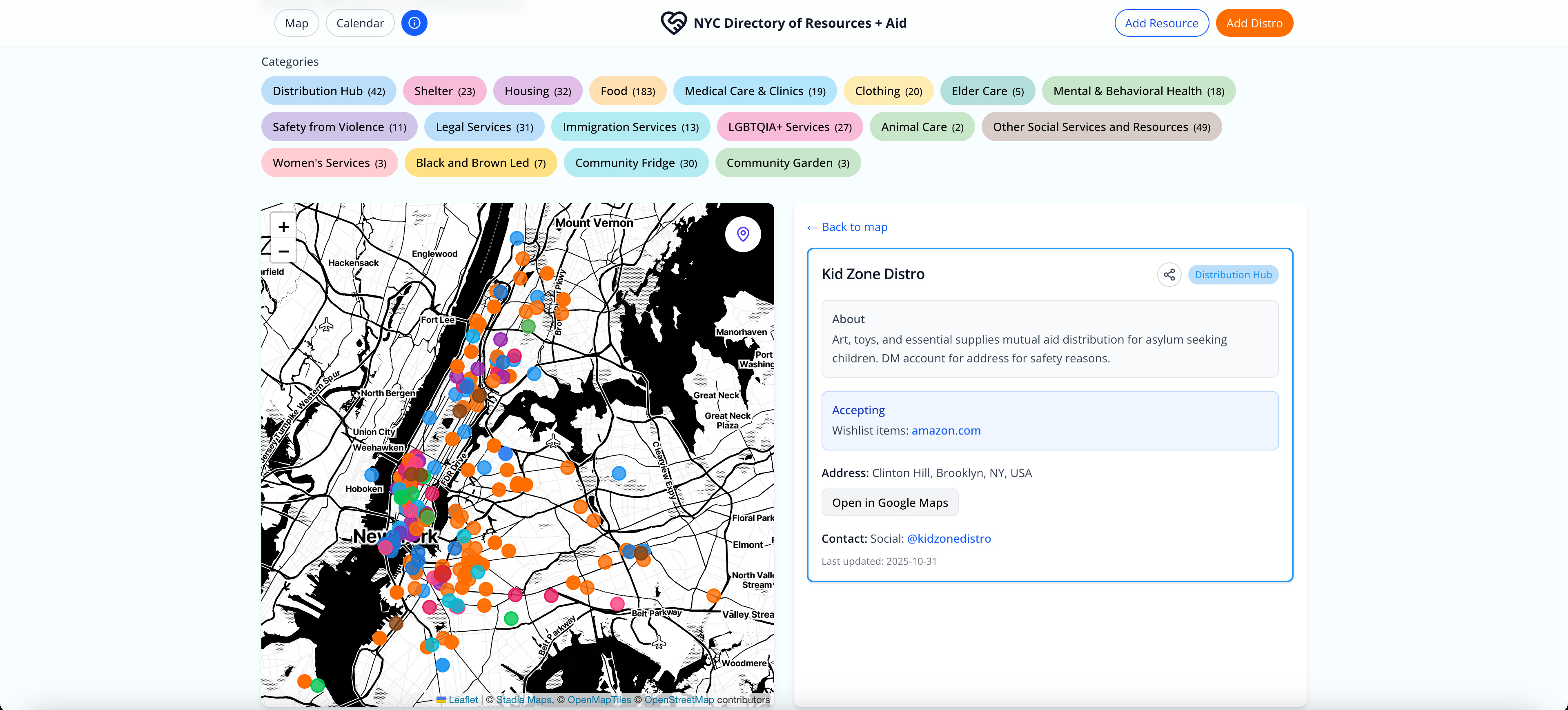
Task: Open the @kidzonedistro social link
Action: click(x=948, y=539)
